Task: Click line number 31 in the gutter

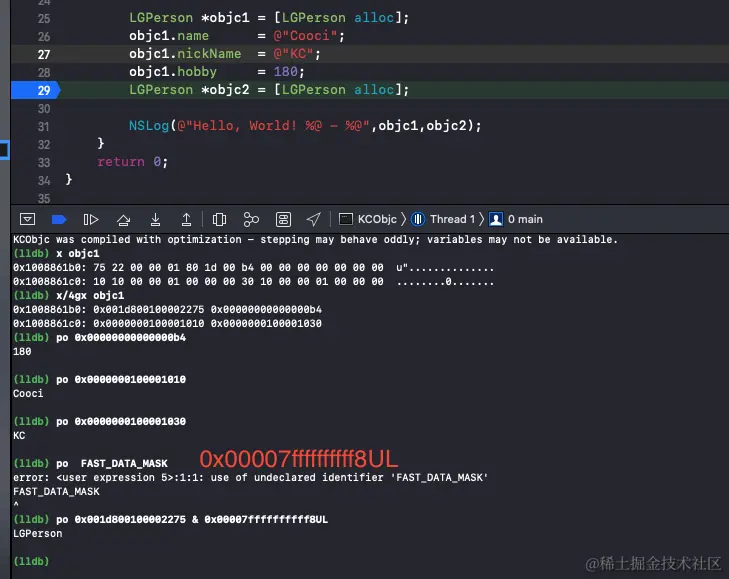Action: click(x=44, y=126)
